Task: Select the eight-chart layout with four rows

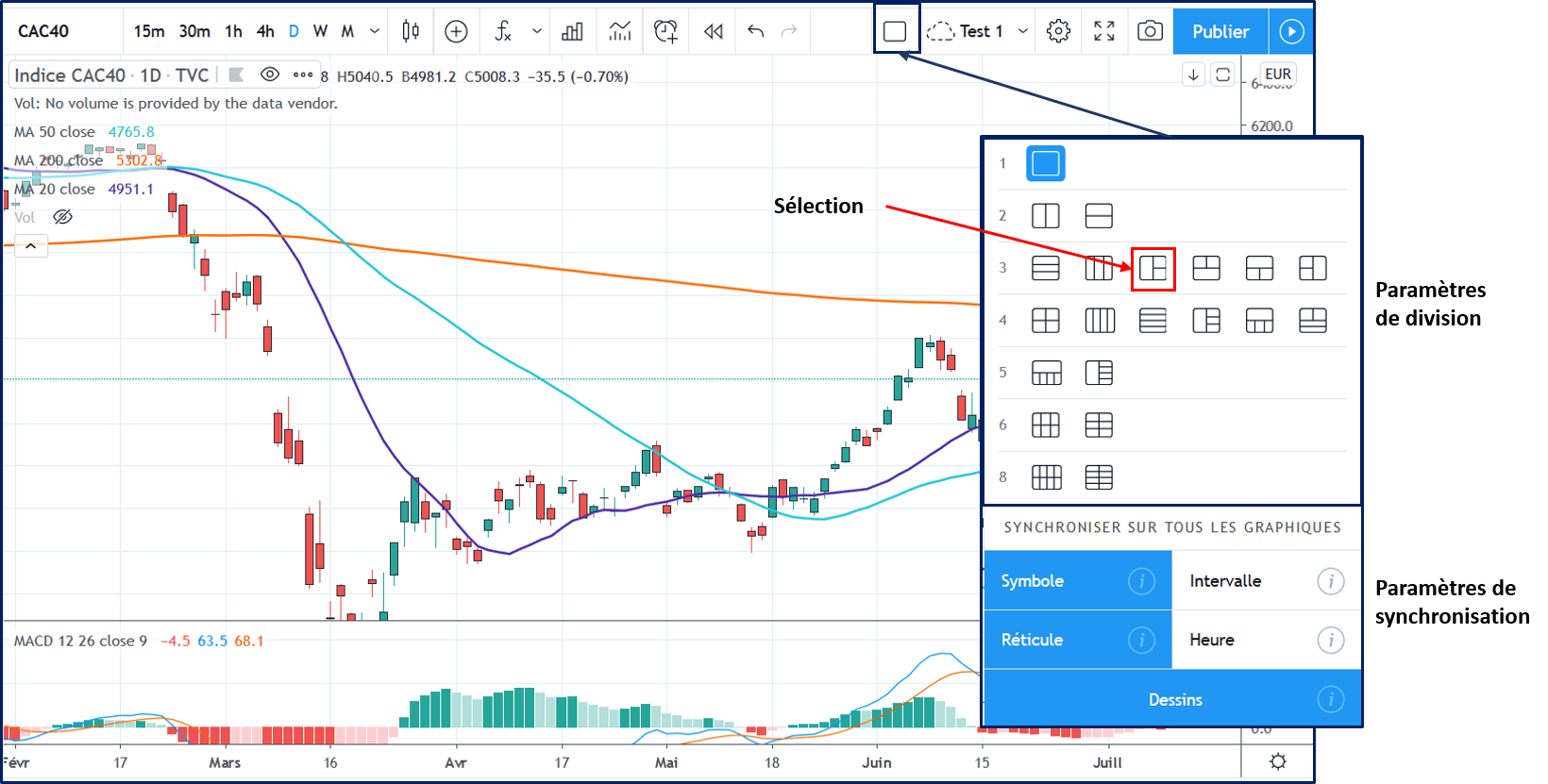Action: click(1099, 477)
